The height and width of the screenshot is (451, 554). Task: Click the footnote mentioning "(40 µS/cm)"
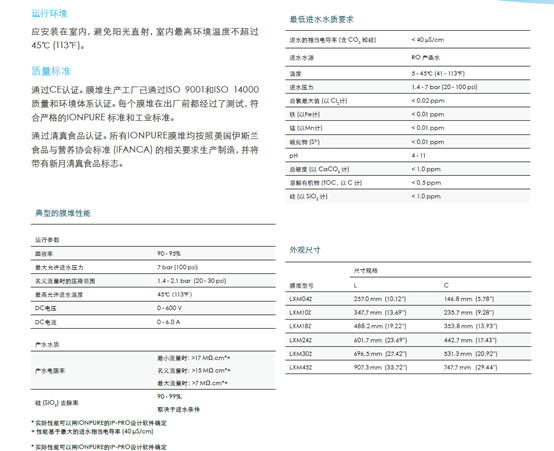(x=93, y=432)
